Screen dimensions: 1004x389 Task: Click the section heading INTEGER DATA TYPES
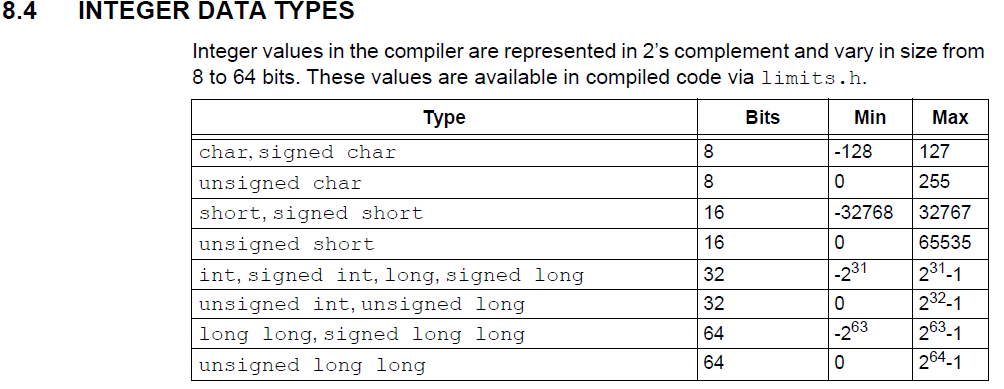click(216, 11)
